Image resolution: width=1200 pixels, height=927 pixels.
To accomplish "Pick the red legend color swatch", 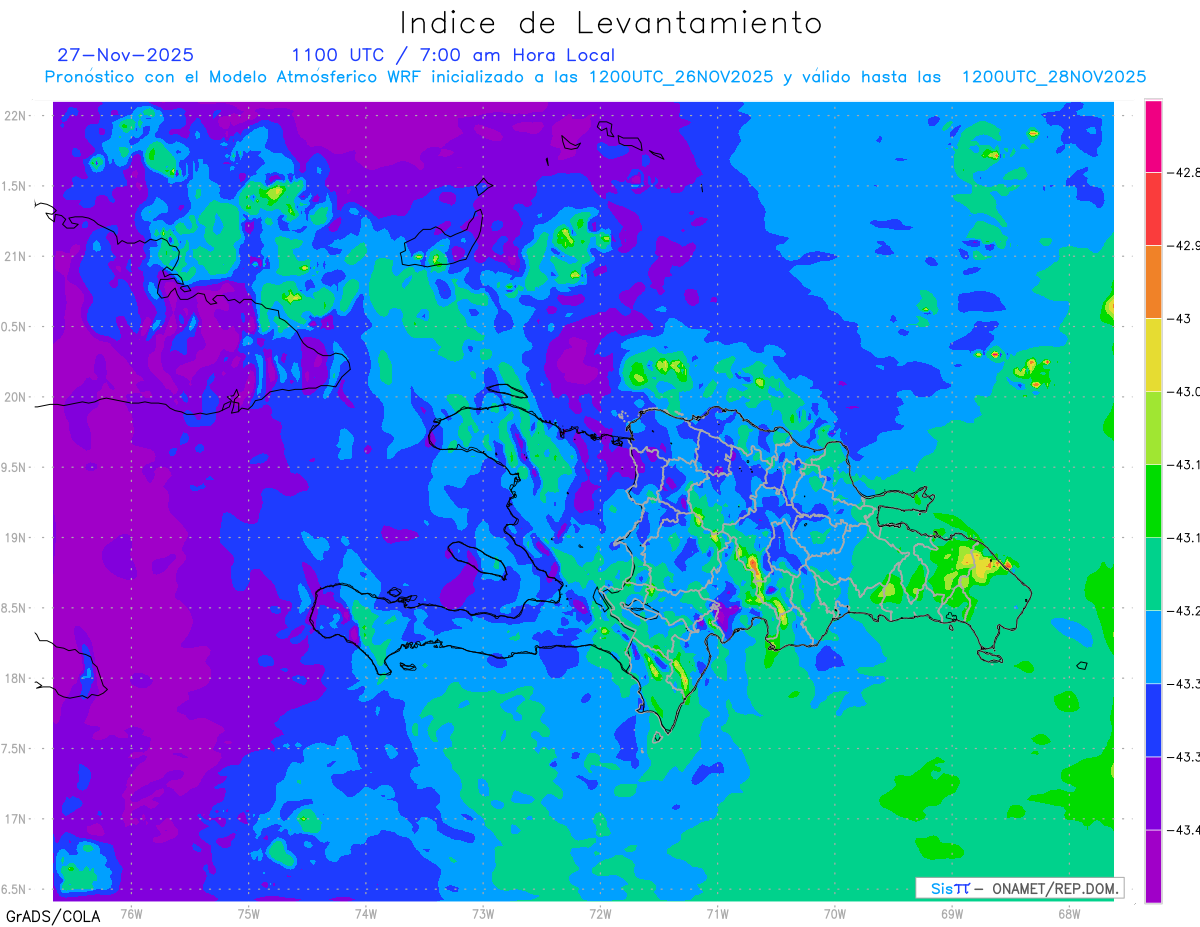I will pos(1153,209).
